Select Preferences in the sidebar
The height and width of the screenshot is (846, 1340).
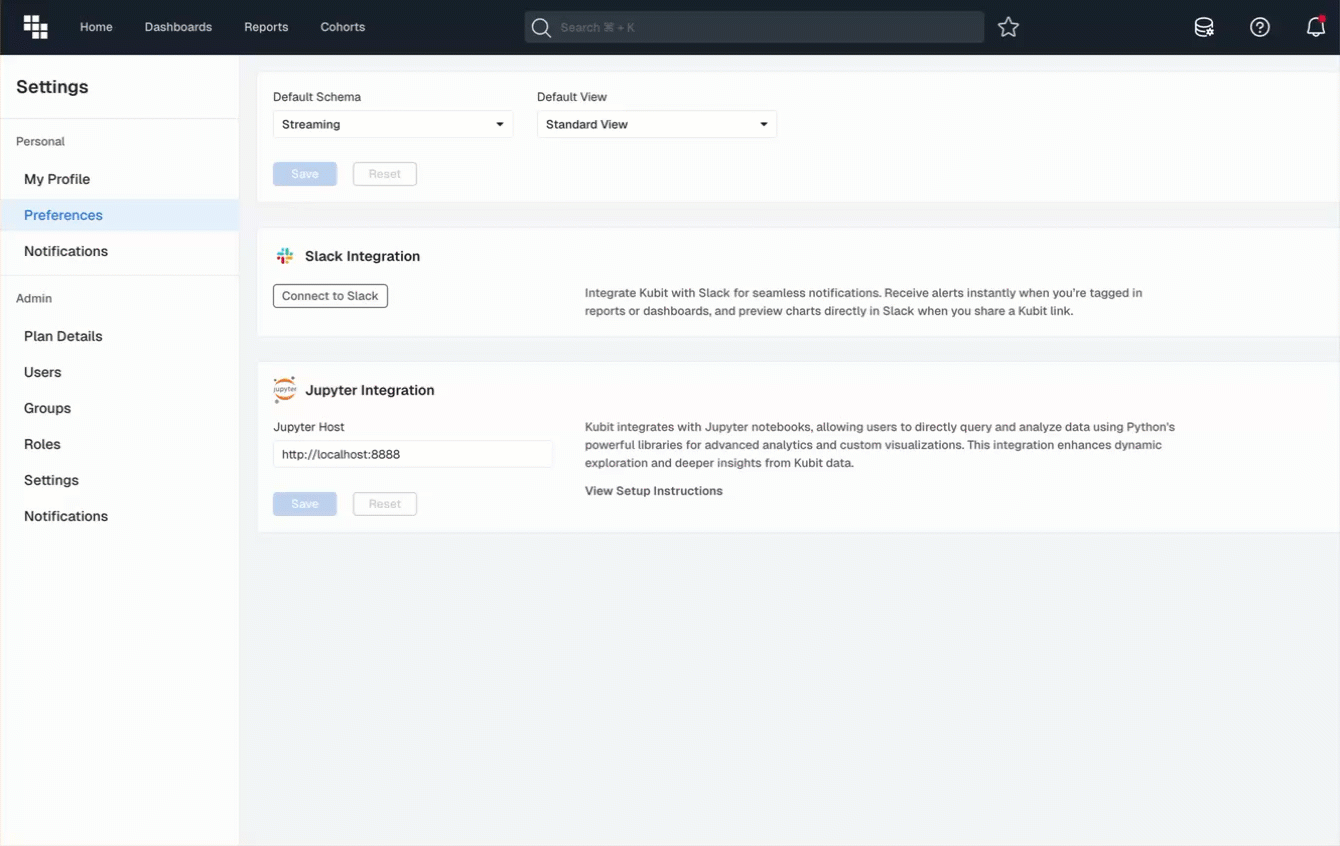click(x=119, y=215)
